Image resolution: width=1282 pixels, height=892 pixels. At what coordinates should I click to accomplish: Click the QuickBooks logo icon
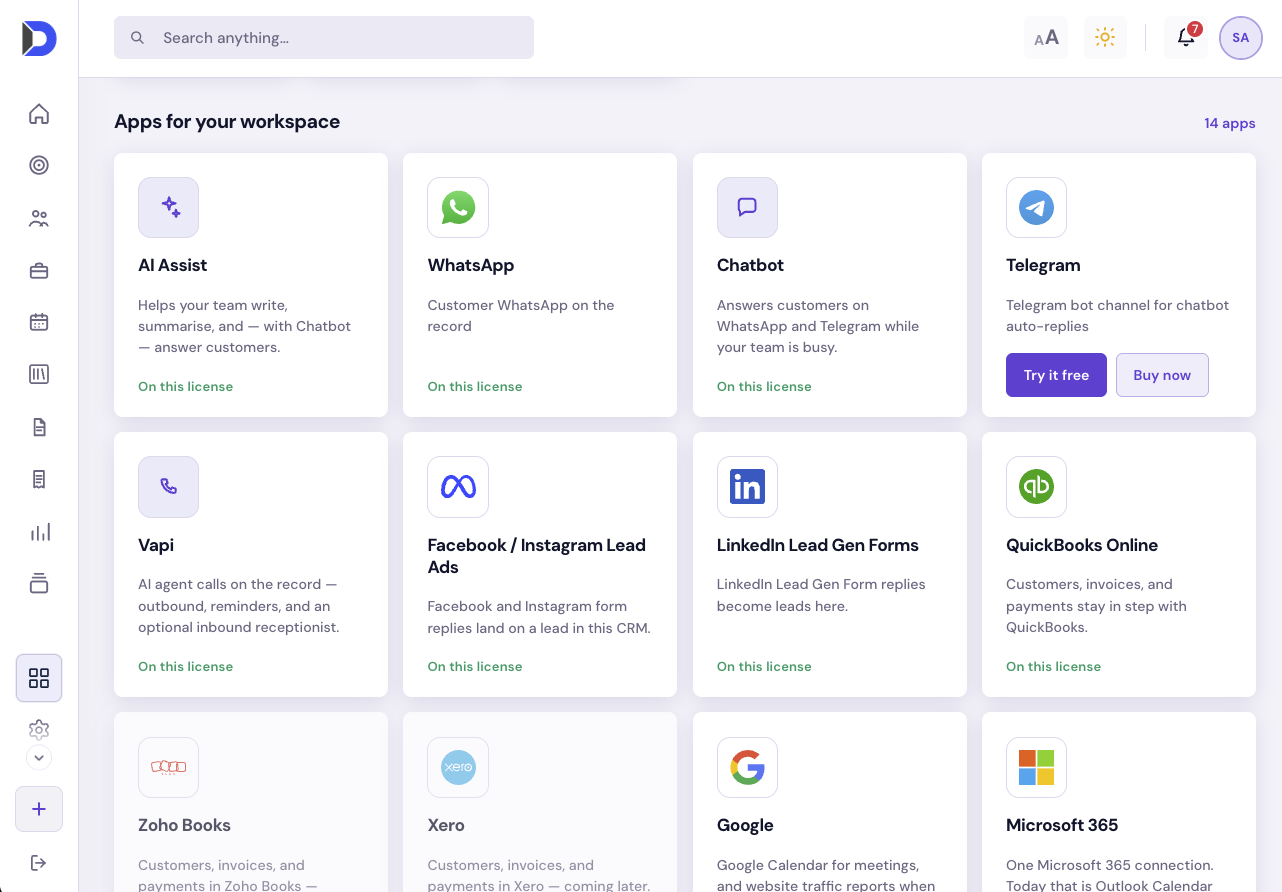point(1036,487)
